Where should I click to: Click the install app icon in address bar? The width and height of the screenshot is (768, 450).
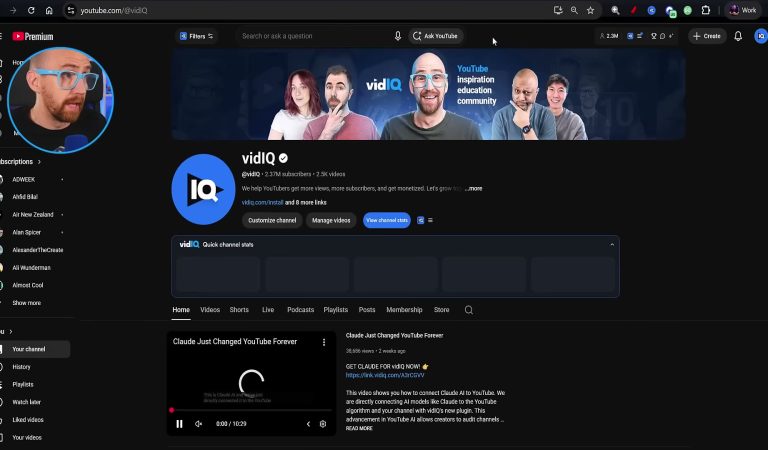click(x=558, y=10)
